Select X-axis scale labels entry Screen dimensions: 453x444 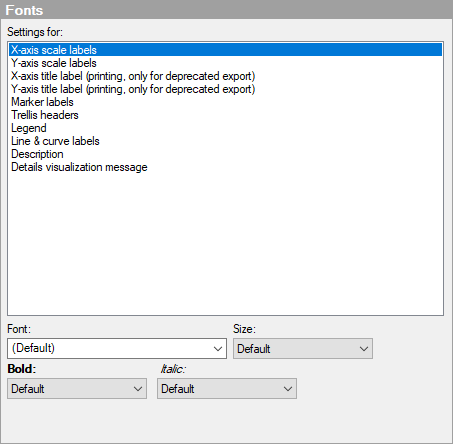click(226, 50)
